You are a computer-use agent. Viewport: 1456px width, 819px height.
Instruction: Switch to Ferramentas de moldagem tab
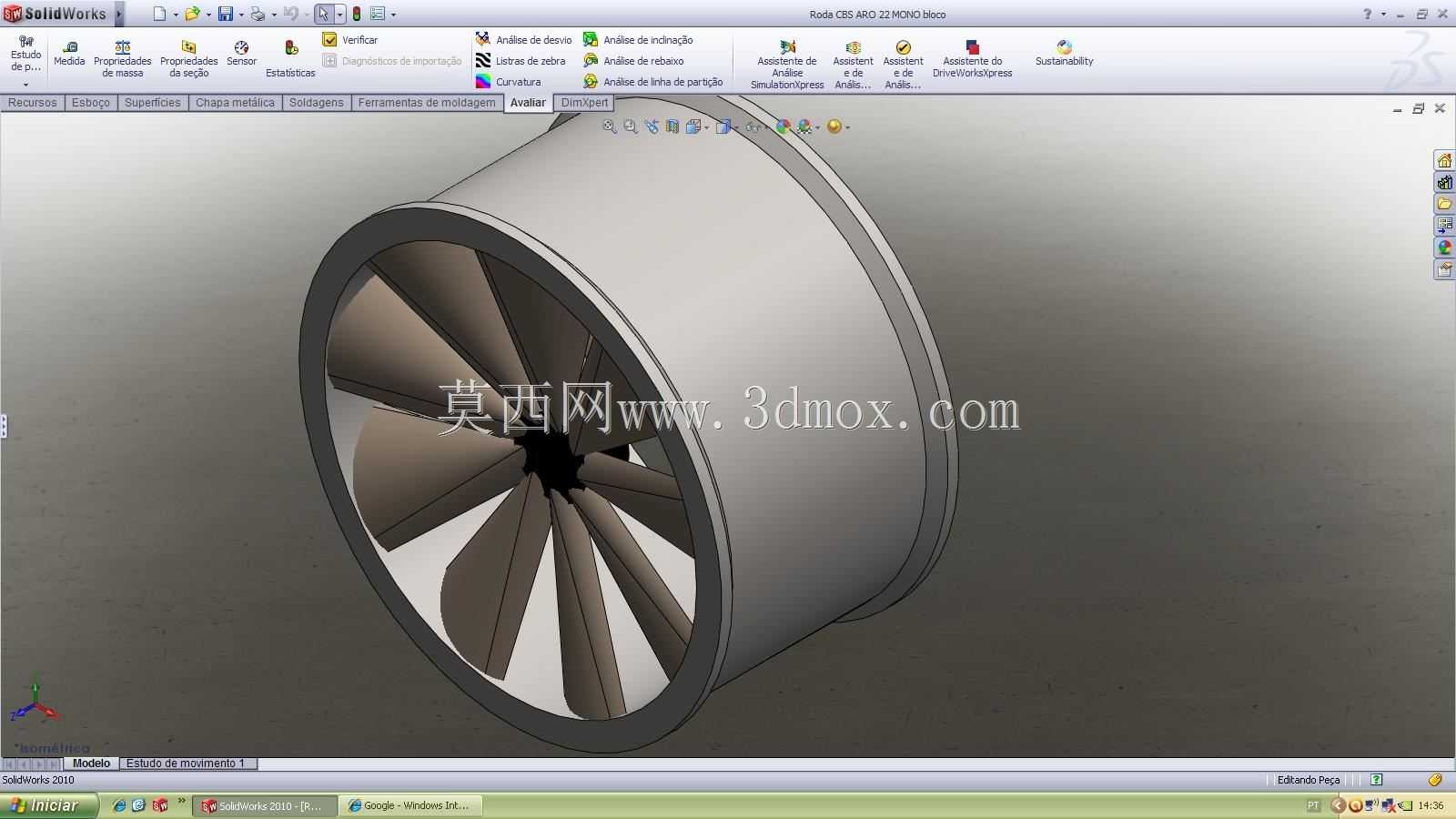coord(427,103)
